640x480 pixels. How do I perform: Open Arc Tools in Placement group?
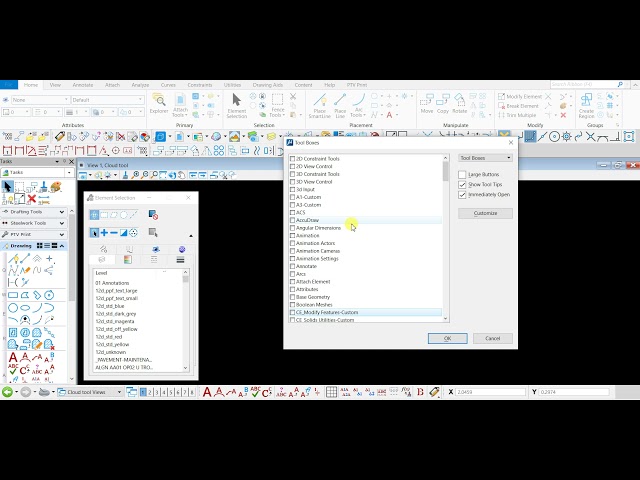pyautogui.click(x=358, y=105)
